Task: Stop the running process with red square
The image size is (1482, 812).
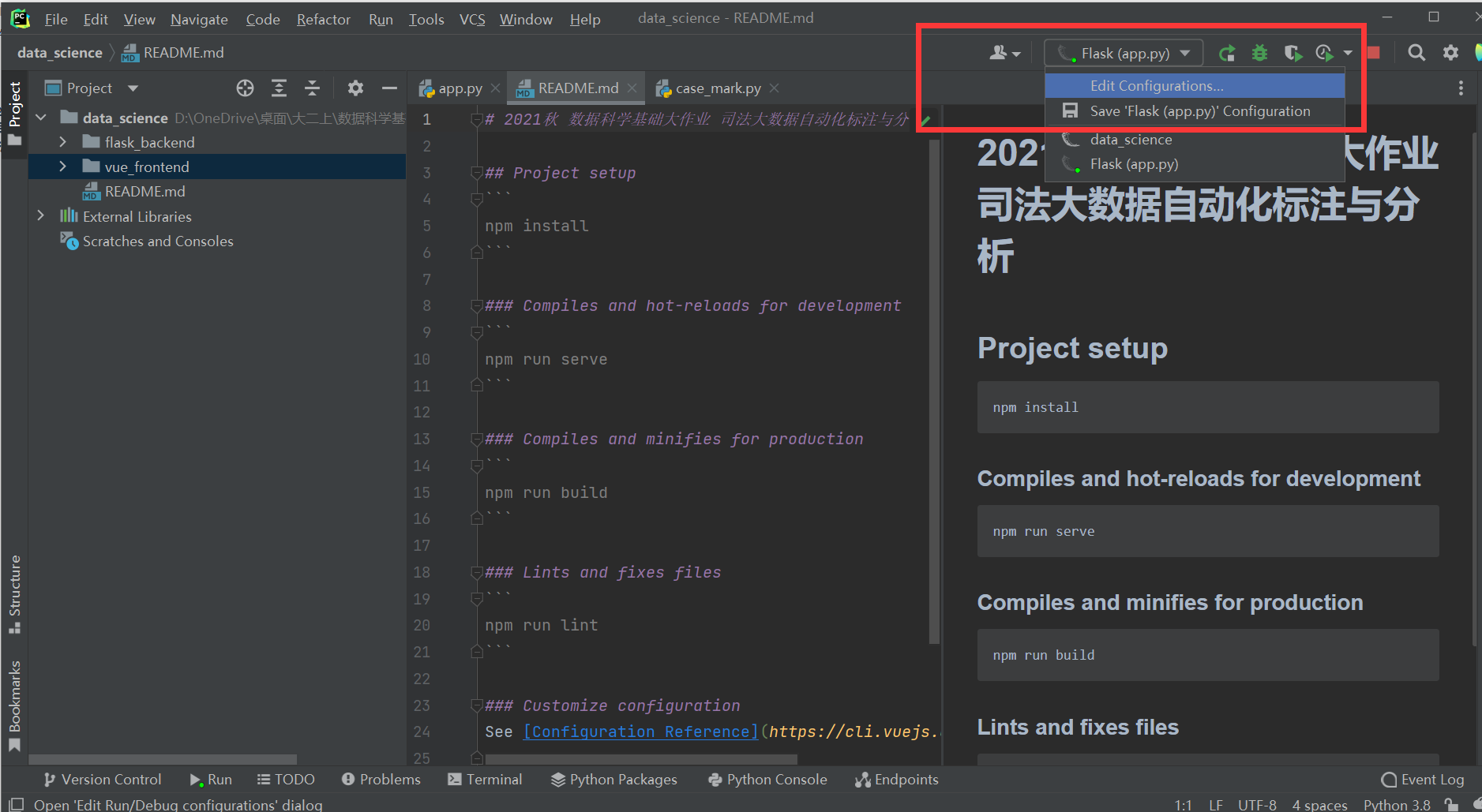Action: click(x=1373, y=52)
